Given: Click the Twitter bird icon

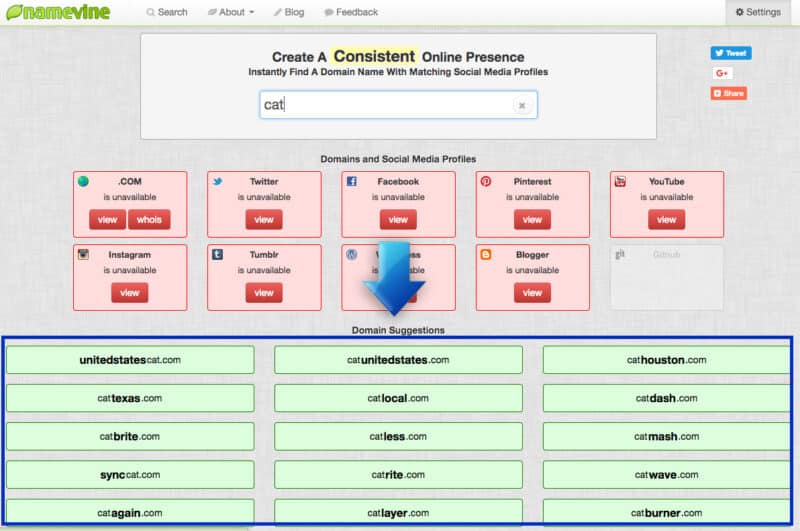Looking at the screenshot, I should (217, 181).
